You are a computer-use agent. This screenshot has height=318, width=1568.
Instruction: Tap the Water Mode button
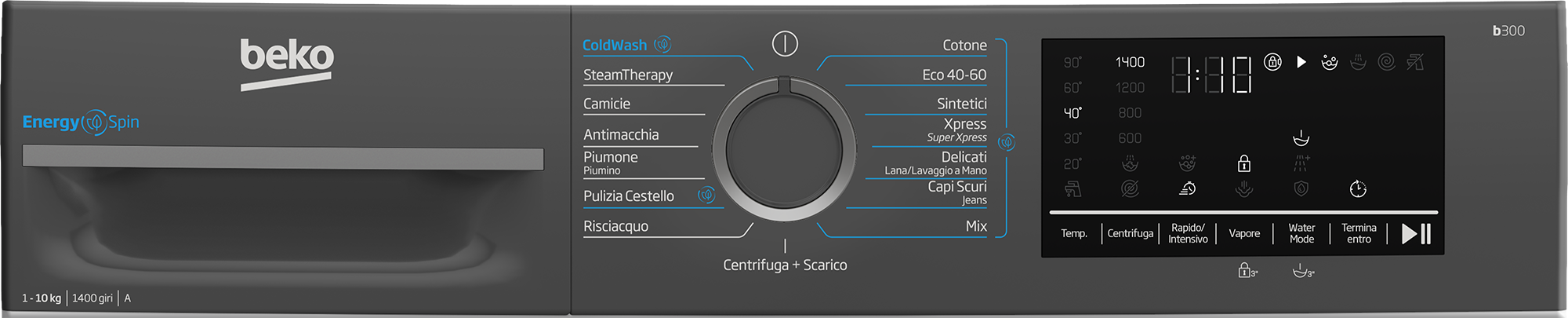(x=1301, y=233)
